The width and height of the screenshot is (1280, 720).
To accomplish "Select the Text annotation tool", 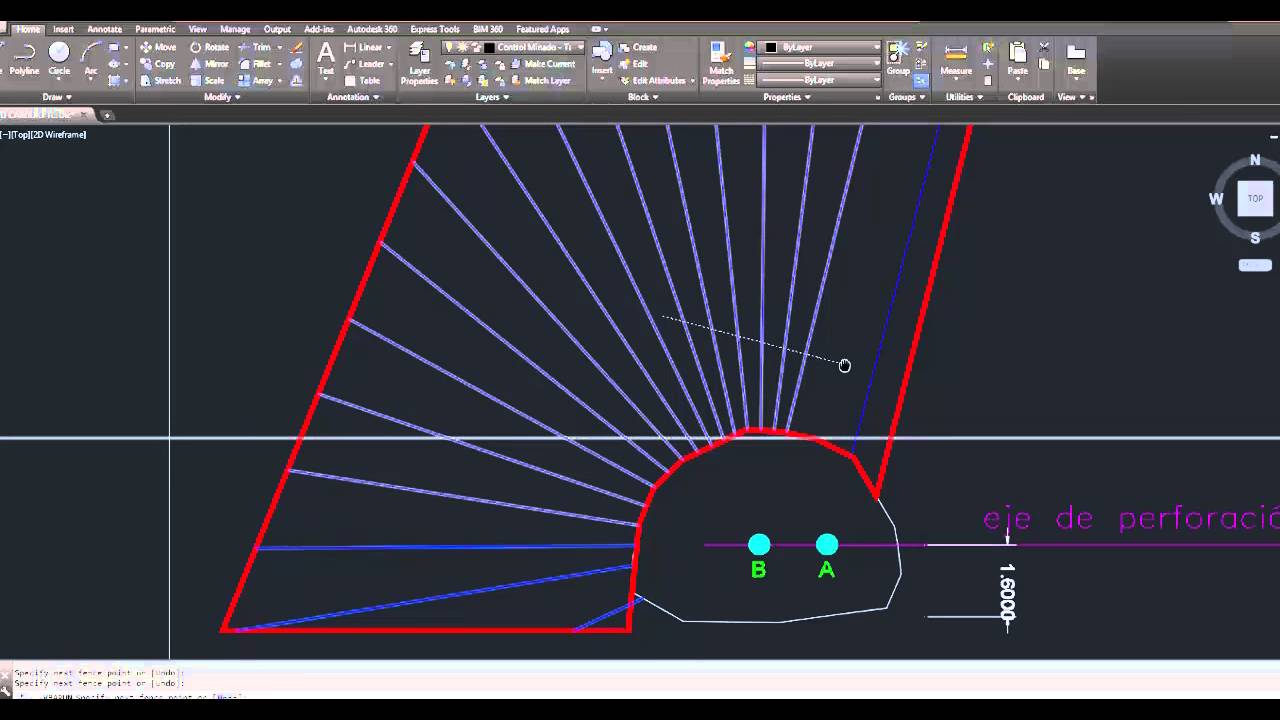I will point(326,59).
